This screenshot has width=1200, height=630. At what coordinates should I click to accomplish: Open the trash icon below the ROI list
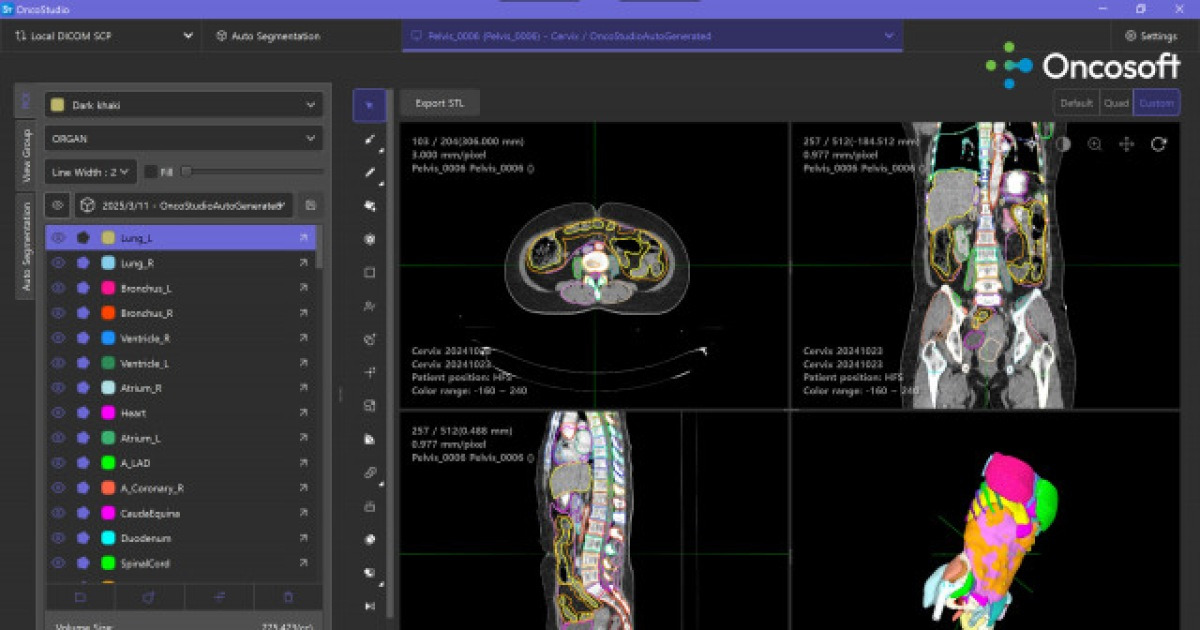[288, 596]
